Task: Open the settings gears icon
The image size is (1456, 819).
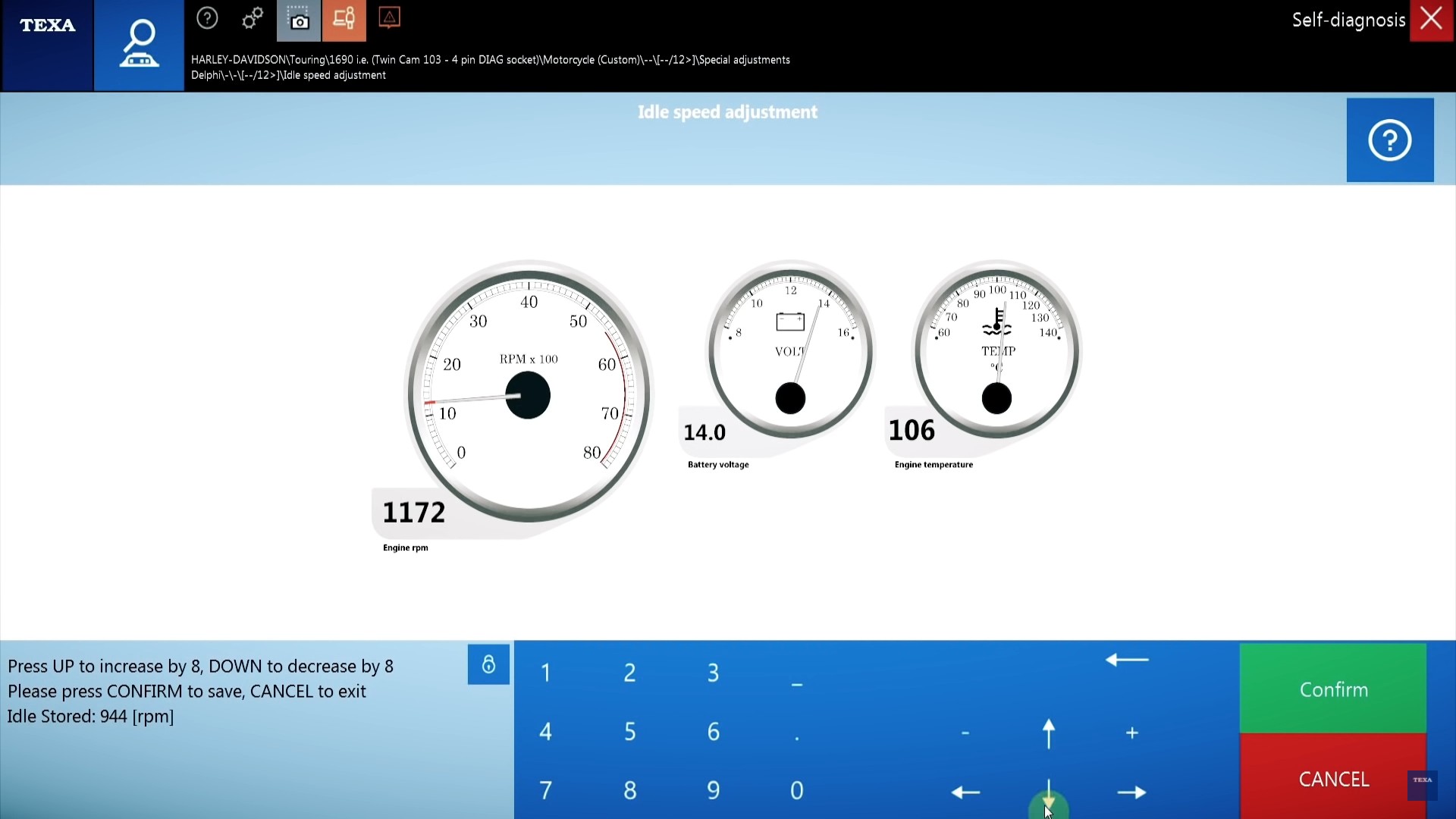Action: coord(253,18)
